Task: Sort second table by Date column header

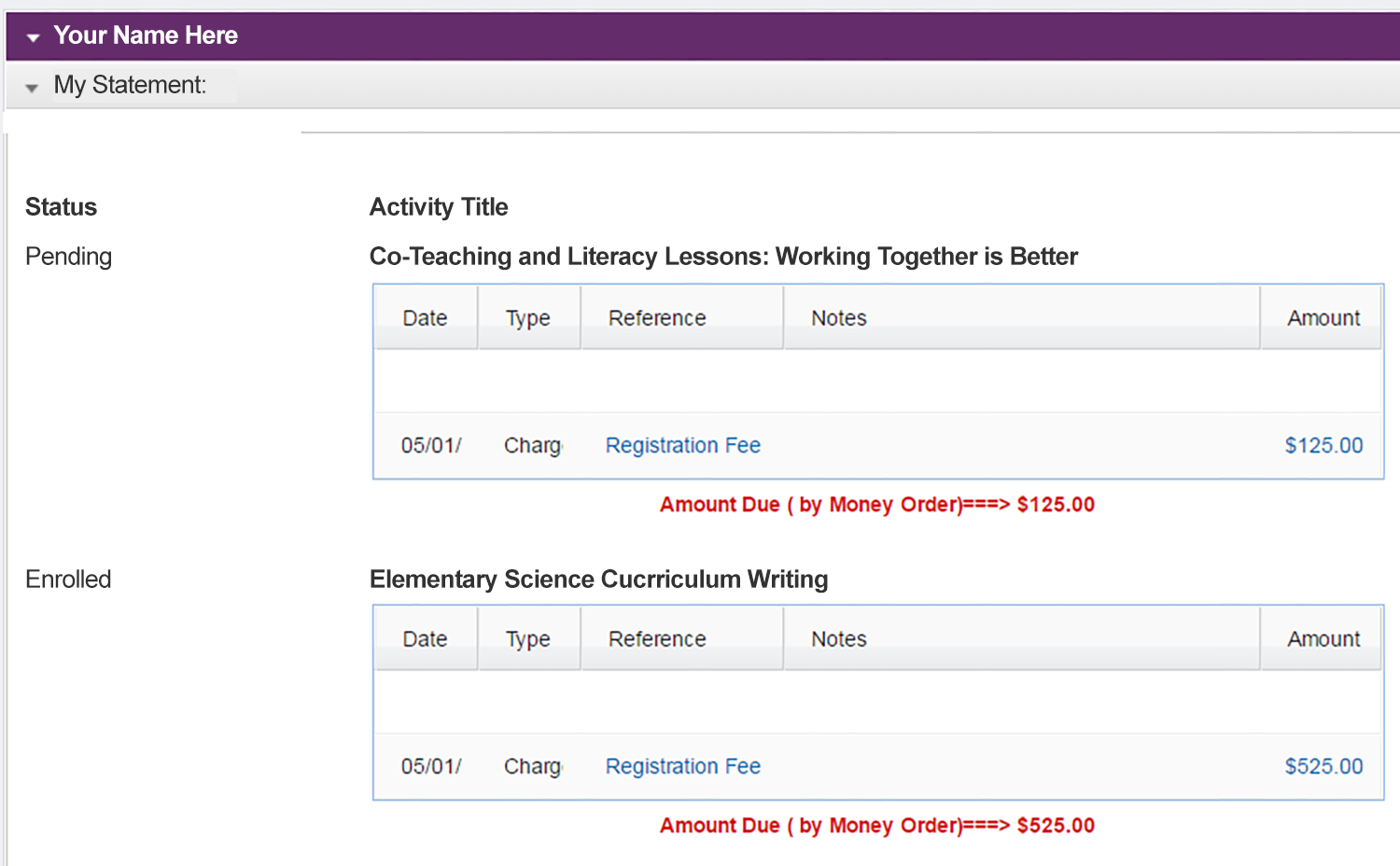Action: [x=426, y=639]
